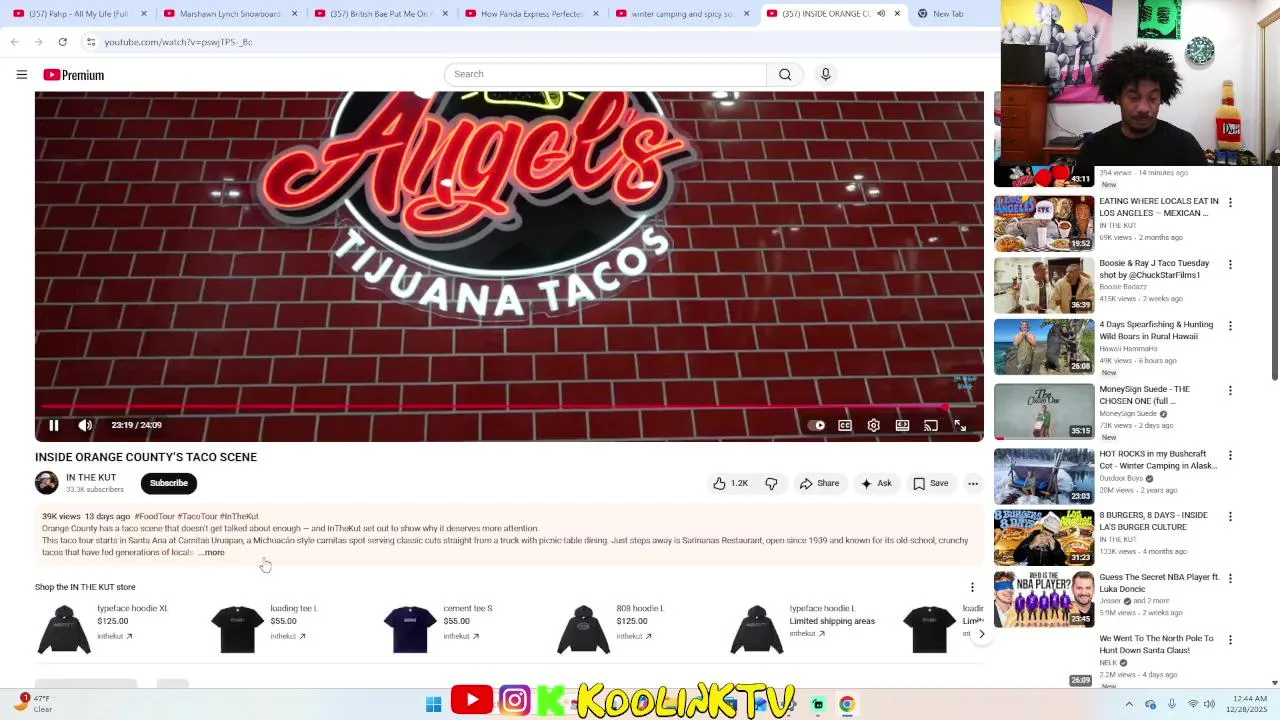Open options for MoneySign Suede video

1230,391
